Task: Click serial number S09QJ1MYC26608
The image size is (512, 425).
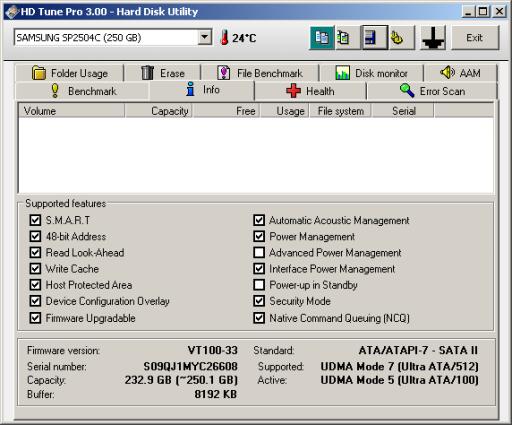Action: 191,367
